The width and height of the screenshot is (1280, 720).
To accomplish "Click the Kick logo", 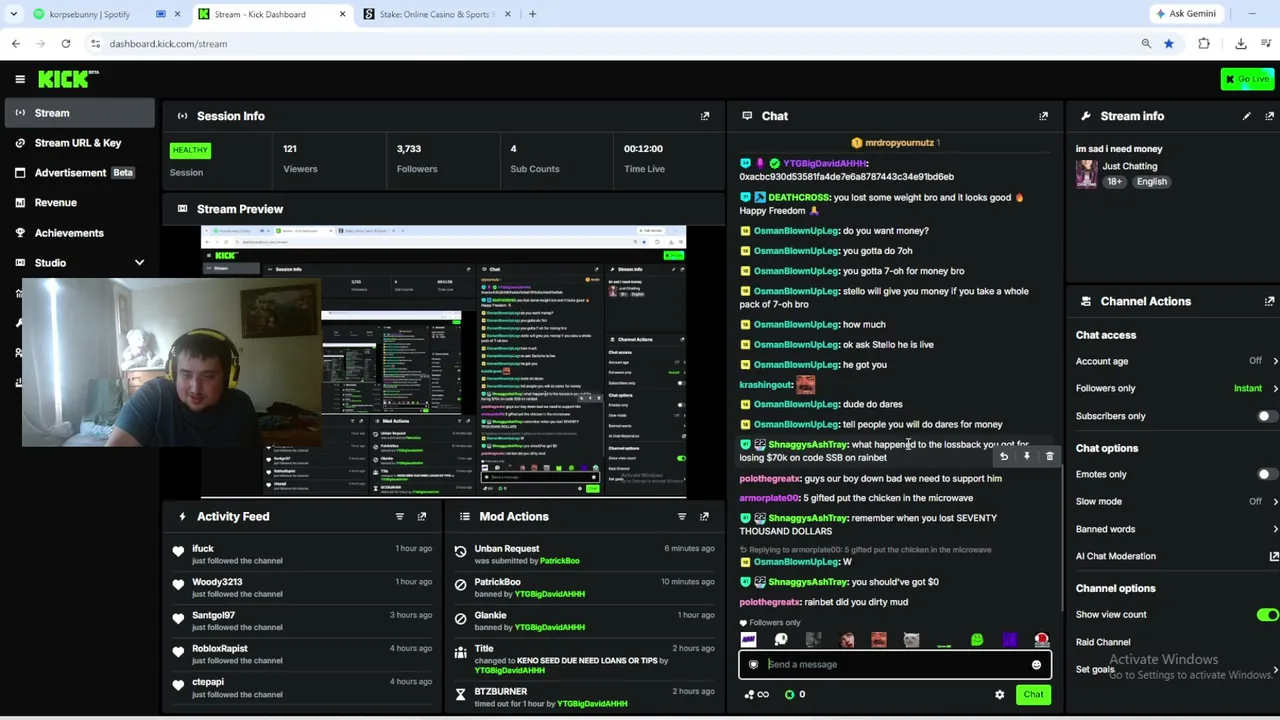I will 68,79.
